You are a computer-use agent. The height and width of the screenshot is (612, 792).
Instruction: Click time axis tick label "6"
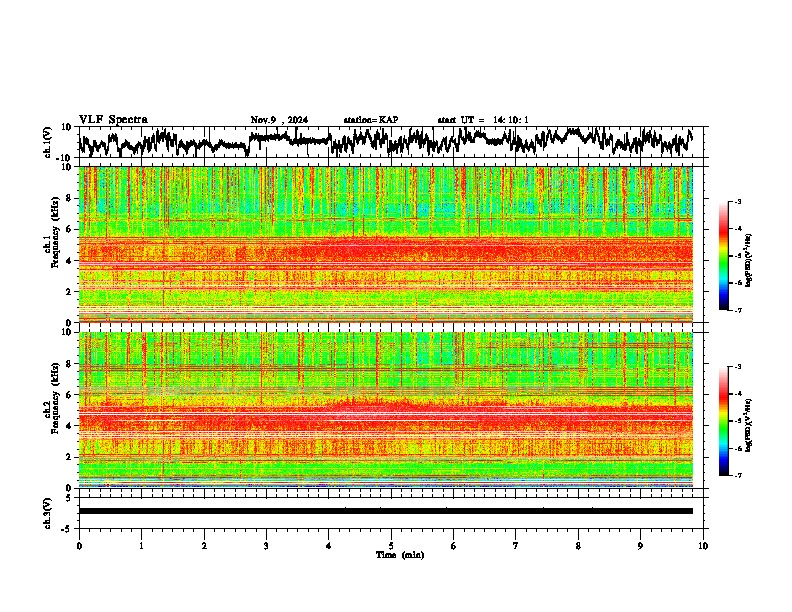454,546
